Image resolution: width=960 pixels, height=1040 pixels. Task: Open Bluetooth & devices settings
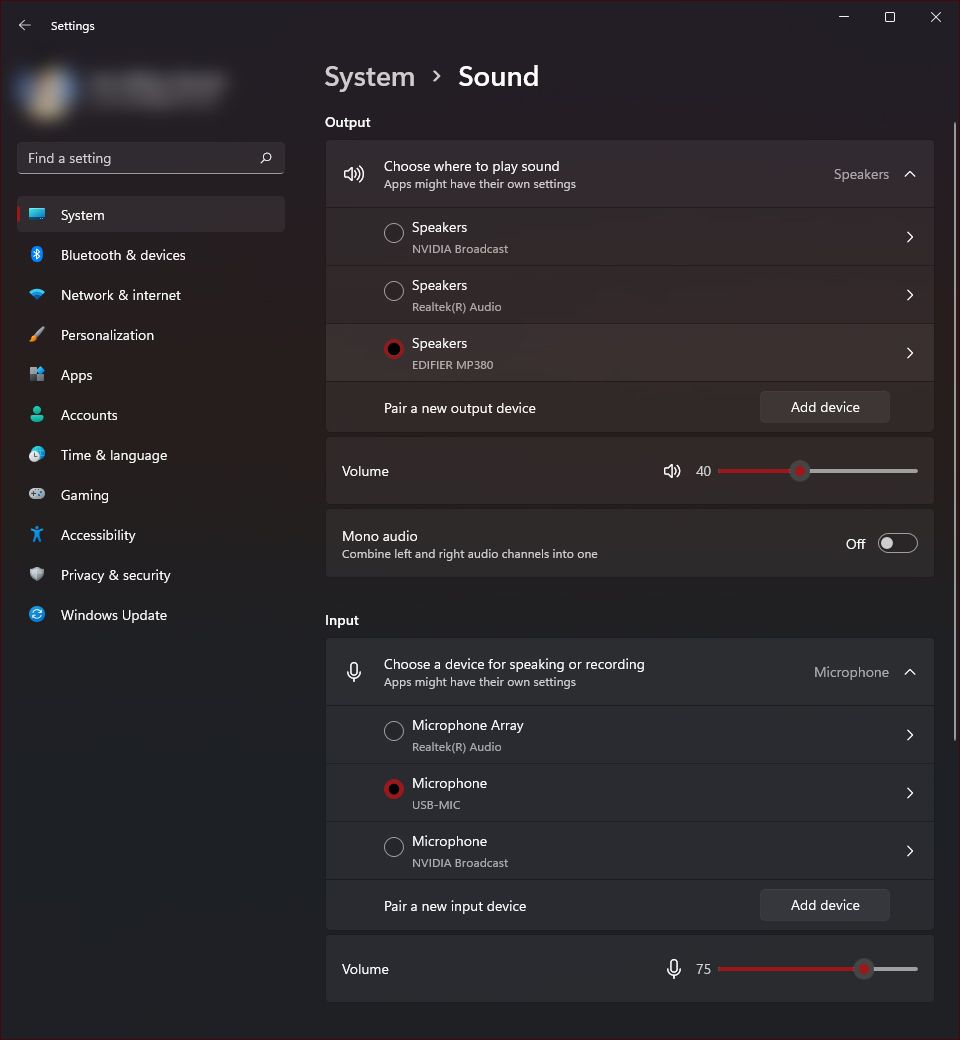click(122, 255)
